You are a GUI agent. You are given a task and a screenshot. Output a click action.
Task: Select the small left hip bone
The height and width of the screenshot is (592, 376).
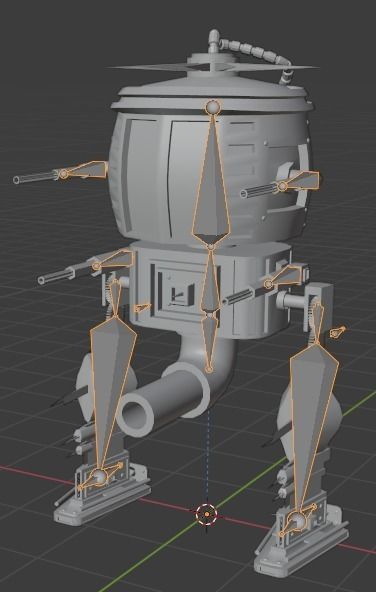click(x=116, y=298)
